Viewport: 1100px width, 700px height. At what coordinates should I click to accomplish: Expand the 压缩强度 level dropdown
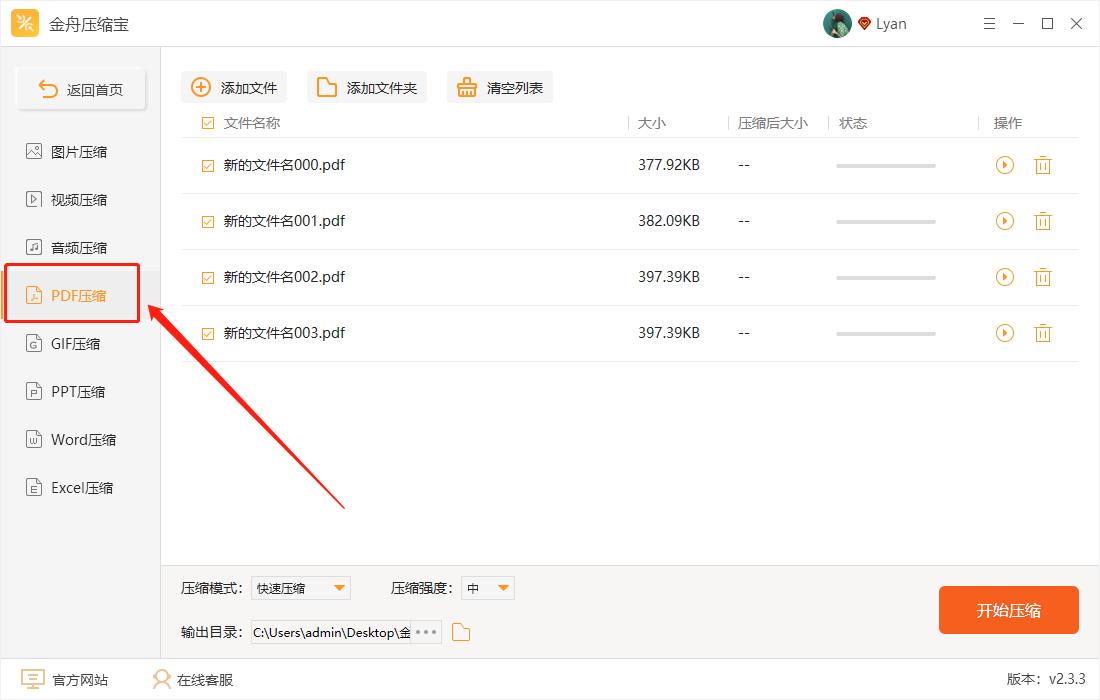point(487,588)
